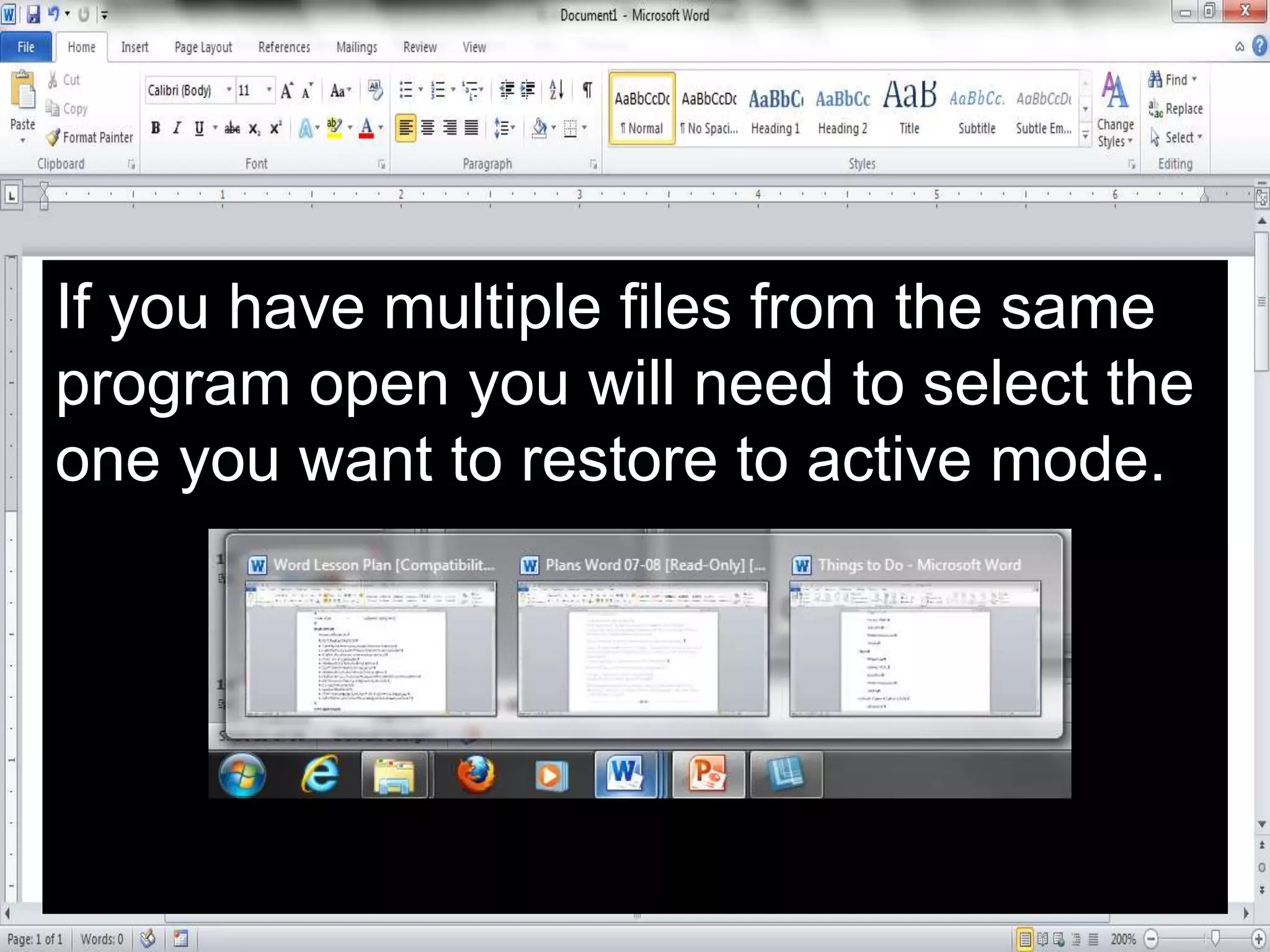Toggle Bold formatting
The height and width of the screenshot is (952, 1270).
(x=156, y=128)
